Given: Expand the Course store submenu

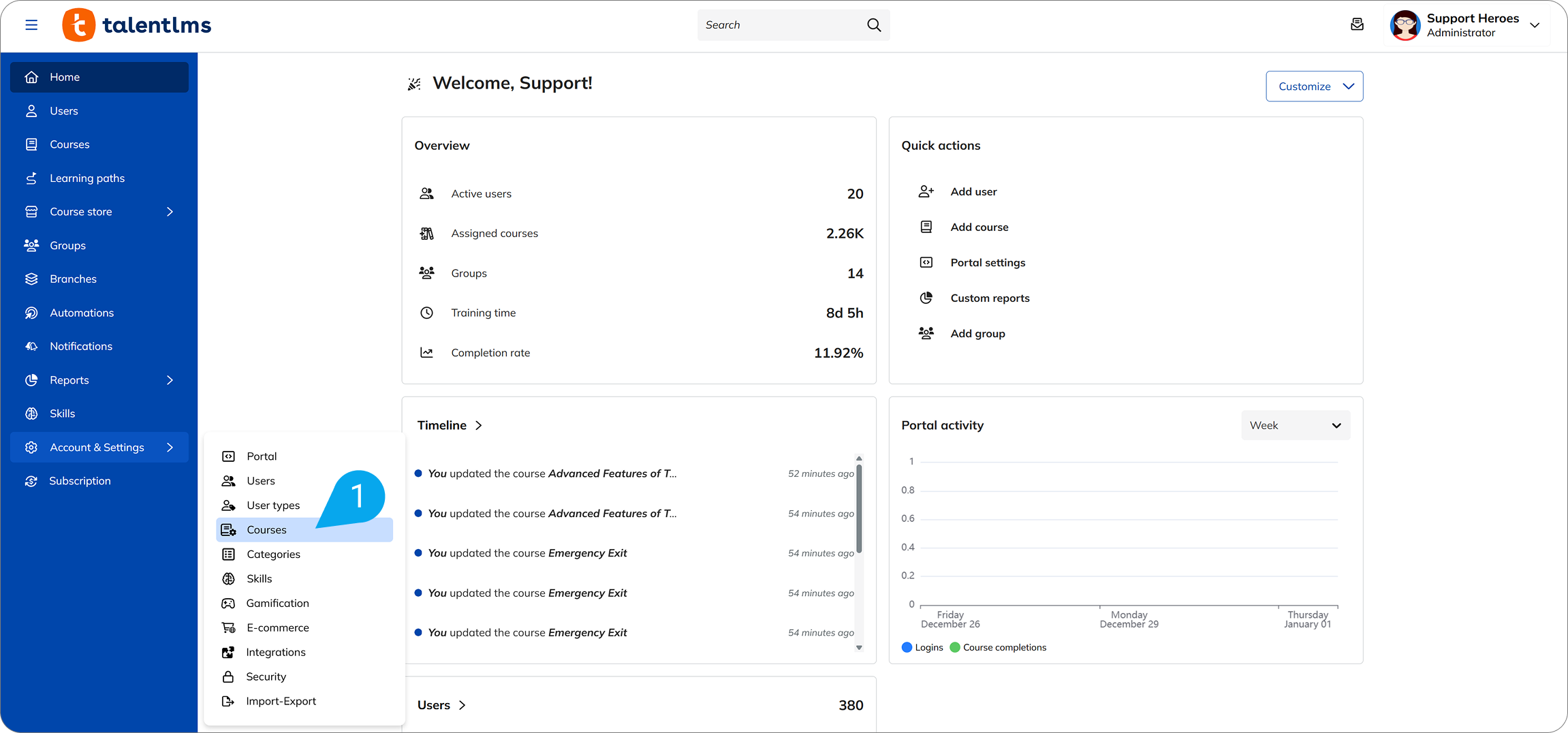Looking at the screenshot, I should (x=170, y=212).
